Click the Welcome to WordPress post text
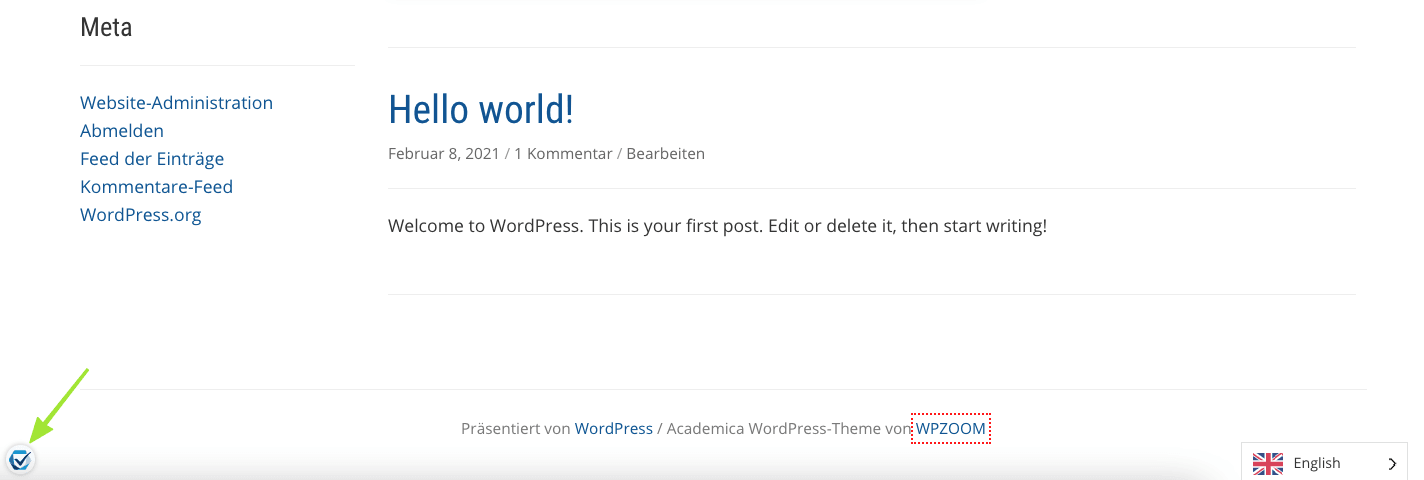 [x=717, y=226]
